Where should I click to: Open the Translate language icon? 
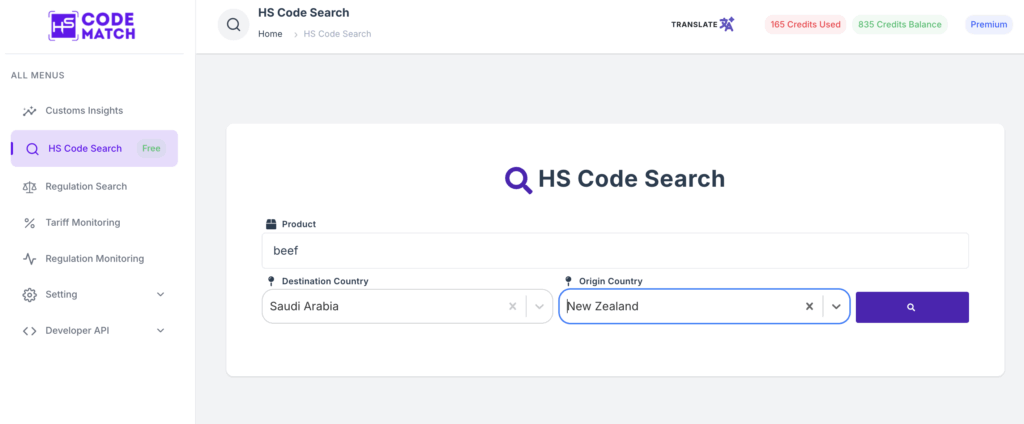tap(727, 24)
